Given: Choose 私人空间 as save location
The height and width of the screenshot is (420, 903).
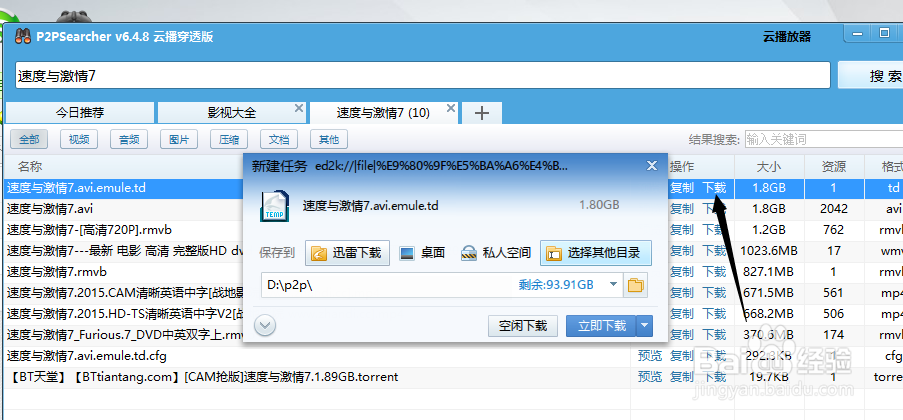Looking at the screenshot, I should tap(496, 253).
